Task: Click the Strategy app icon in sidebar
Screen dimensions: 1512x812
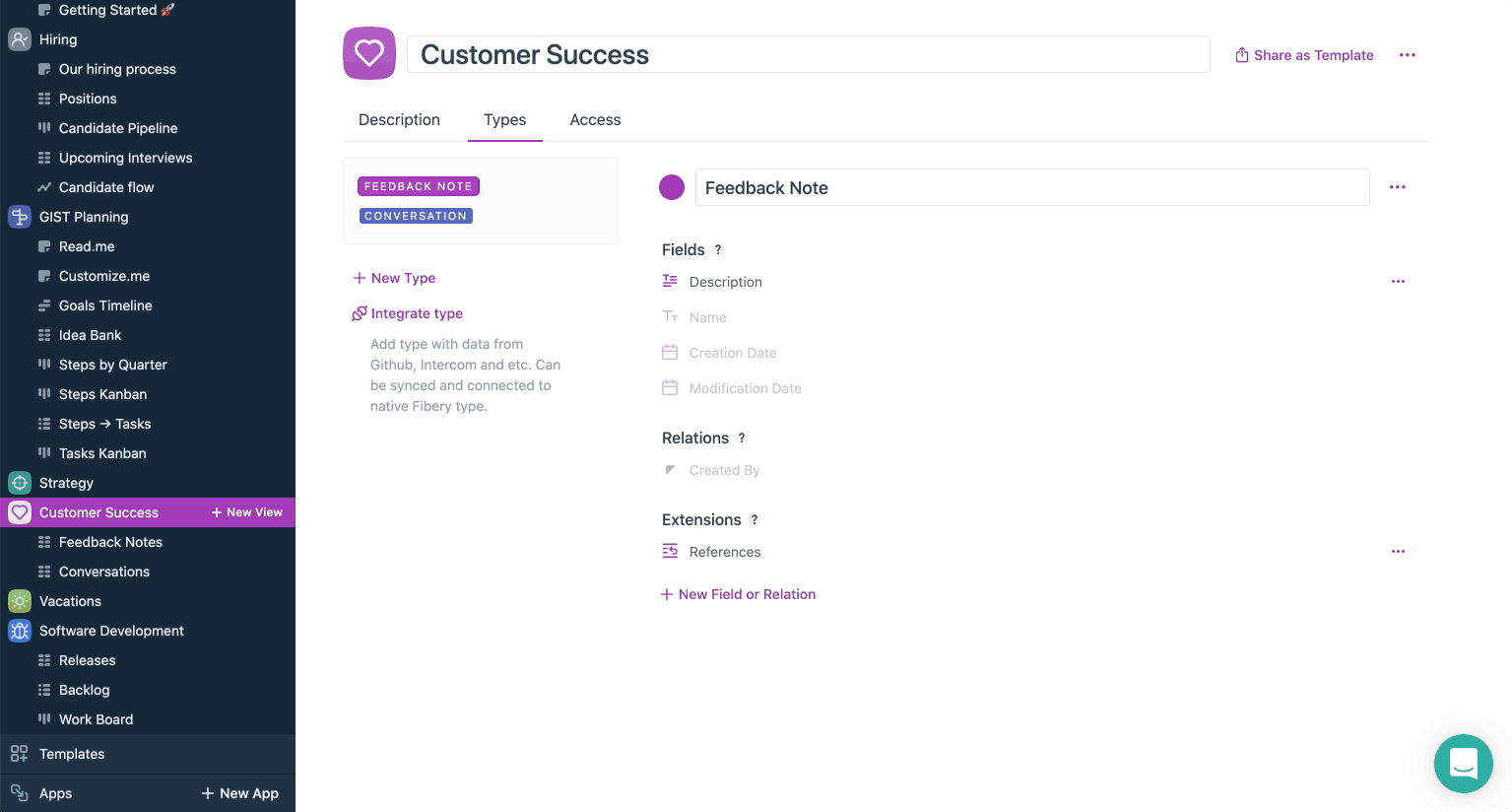Action: coord(20,483)
